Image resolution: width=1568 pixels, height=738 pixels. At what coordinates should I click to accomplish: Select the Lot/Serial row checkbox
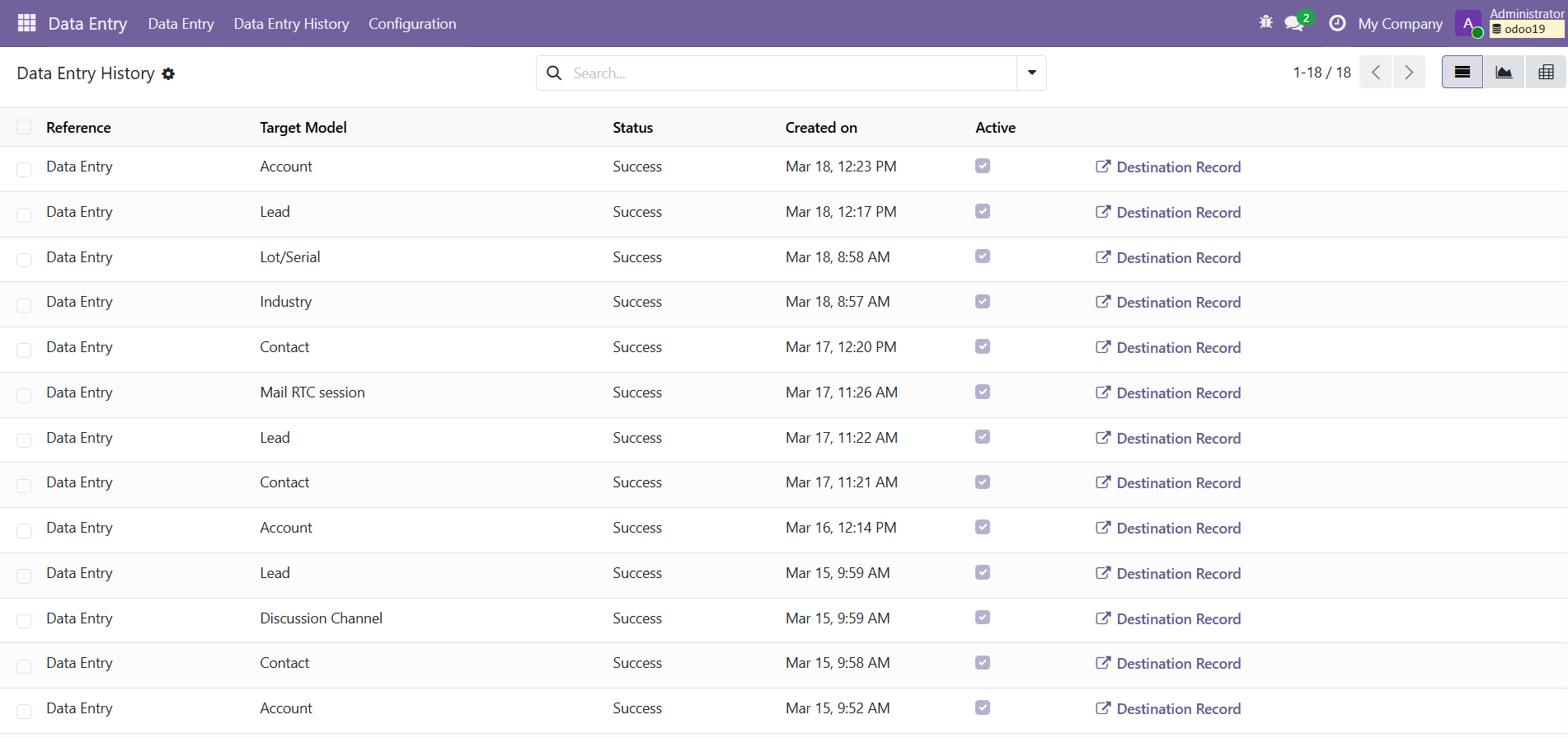[24, 259]
